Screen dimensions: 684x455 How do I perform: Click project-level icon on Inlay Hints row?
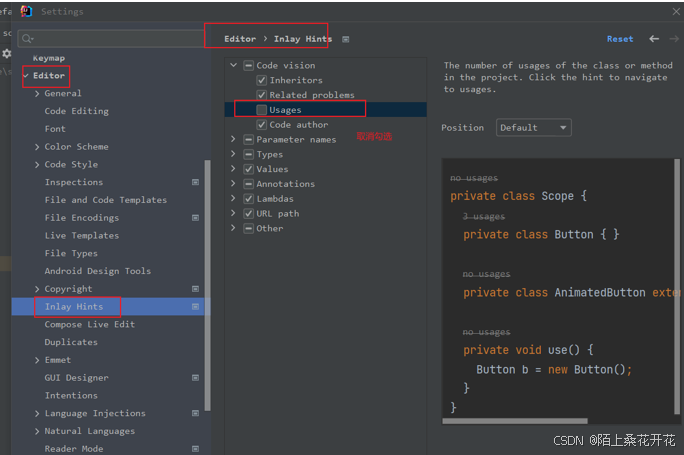click(195, 307)
